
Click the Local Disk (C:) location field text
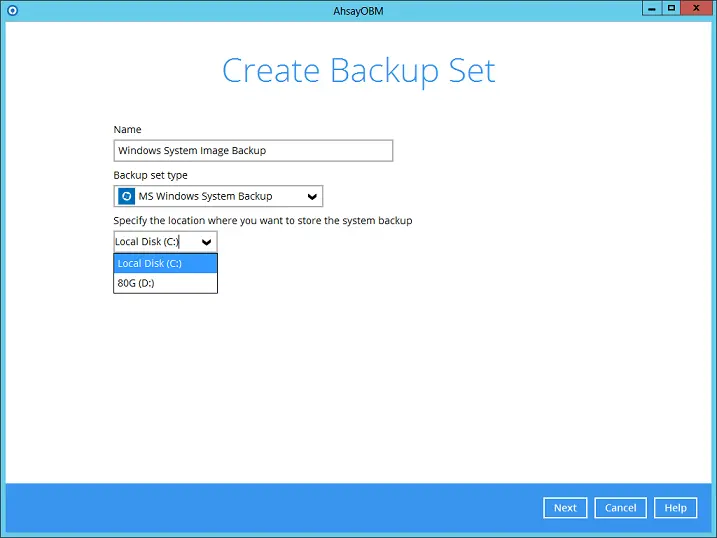[x=147, y=241]
